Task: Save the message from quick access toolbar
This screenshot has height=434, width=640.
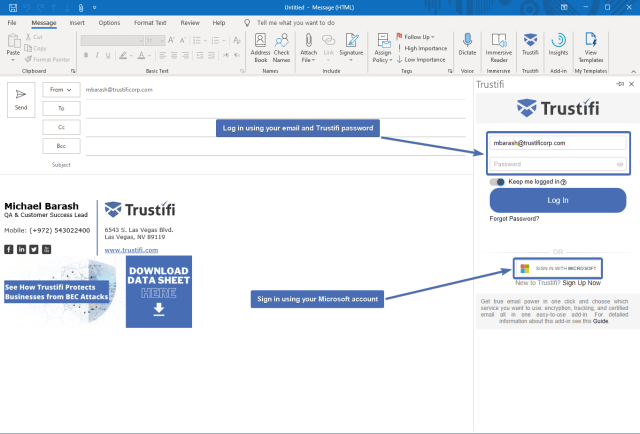Action: (13, 7)
